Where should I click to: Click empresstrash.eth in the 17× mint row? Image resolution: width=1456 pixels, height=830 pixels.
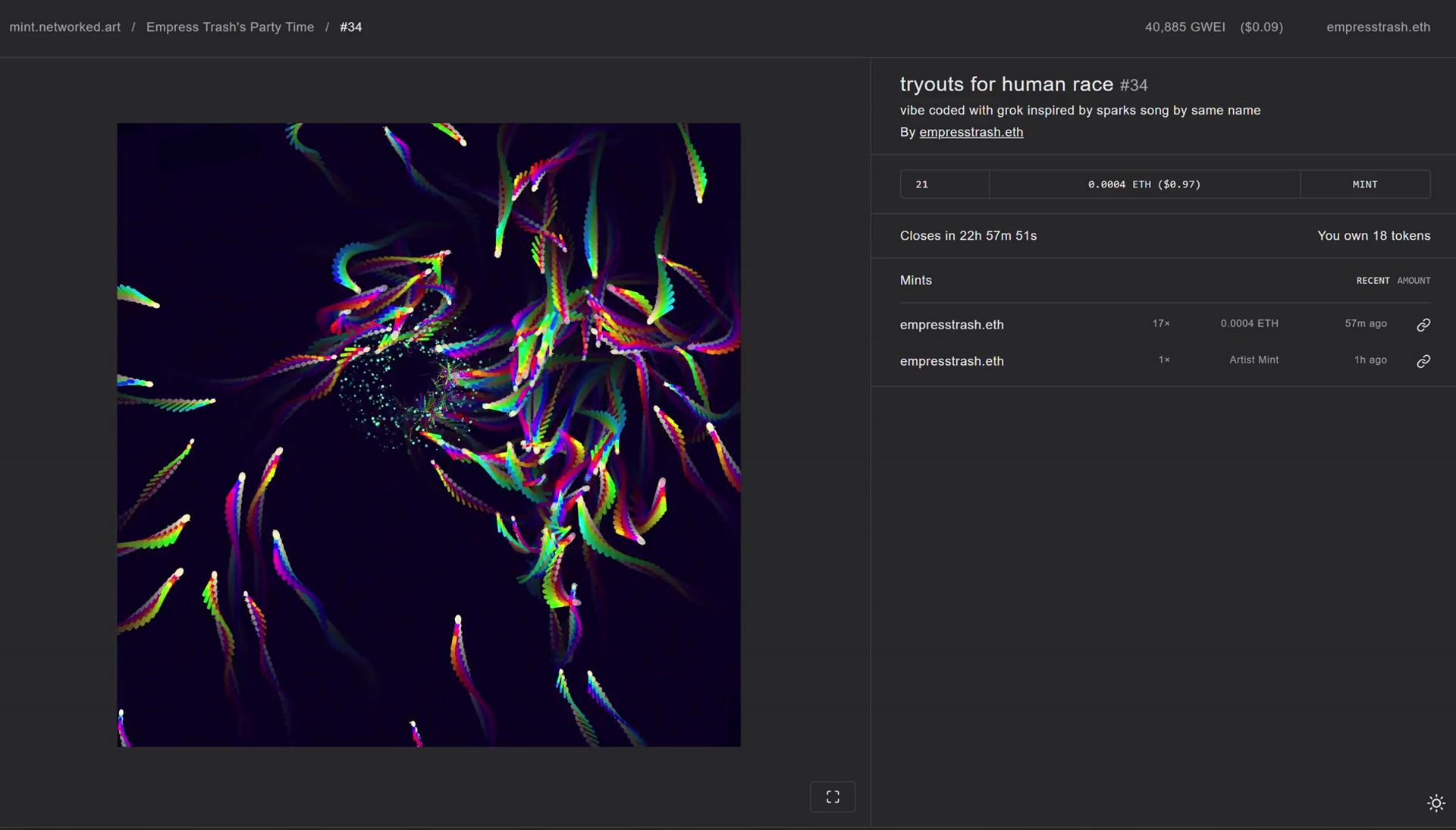(x=951, y=325)
